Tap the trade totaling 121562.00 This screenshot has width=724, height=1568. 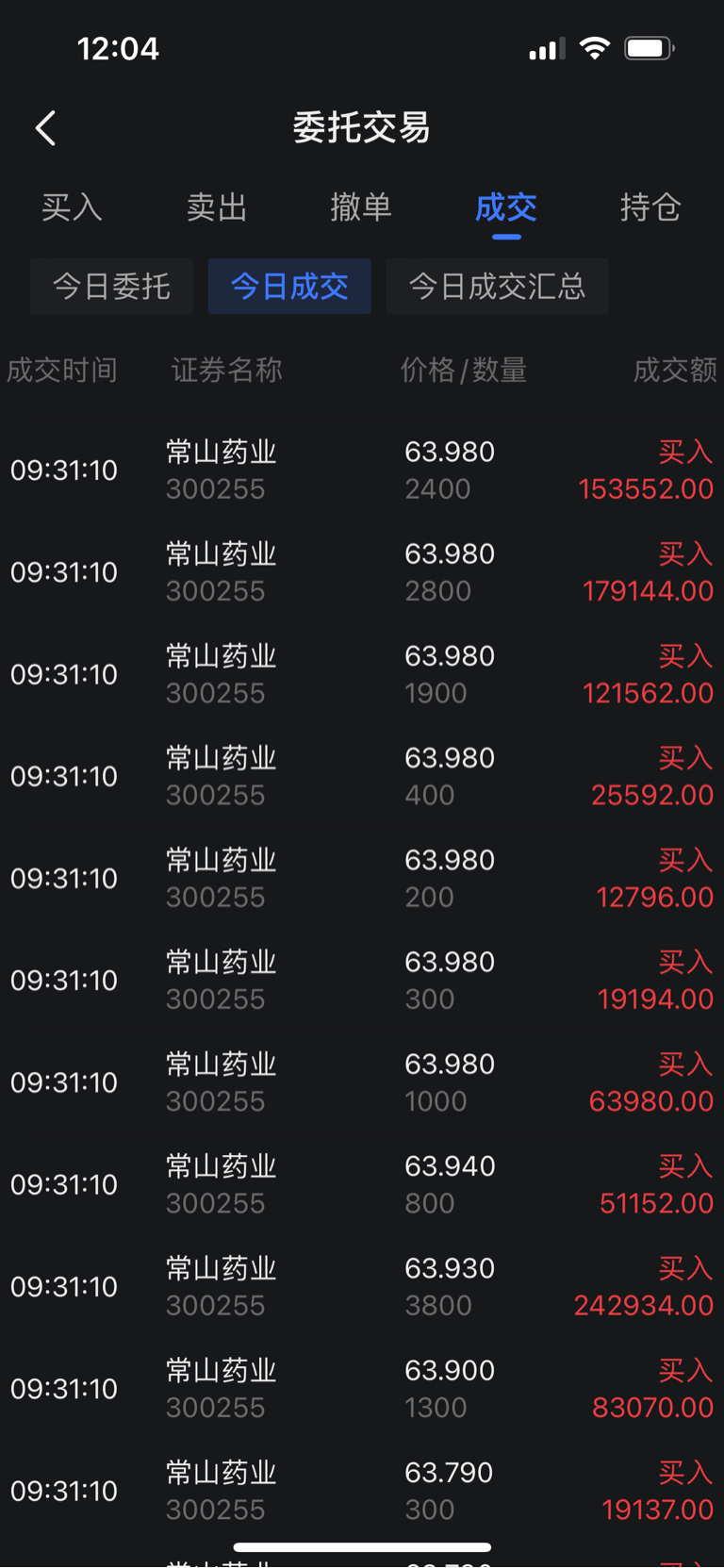pos(362,674)
